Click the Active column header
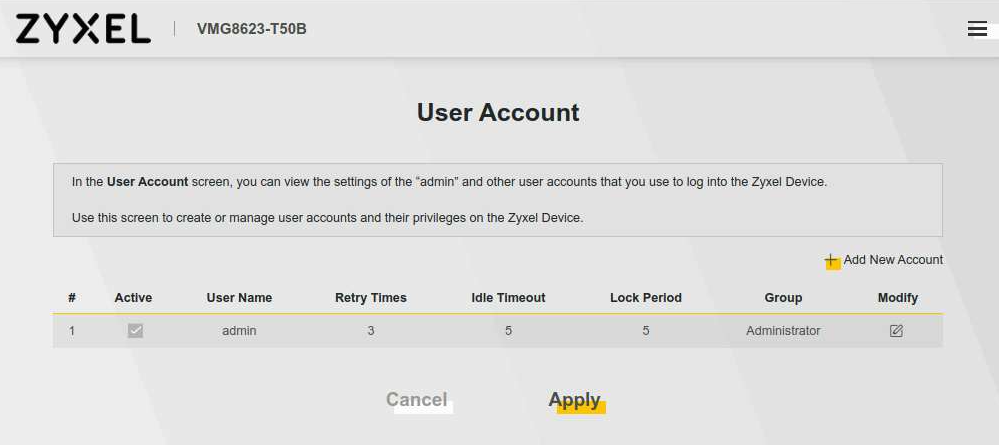Image resolution: width=999 pixels, height=445 pixels. pos(133,298)
